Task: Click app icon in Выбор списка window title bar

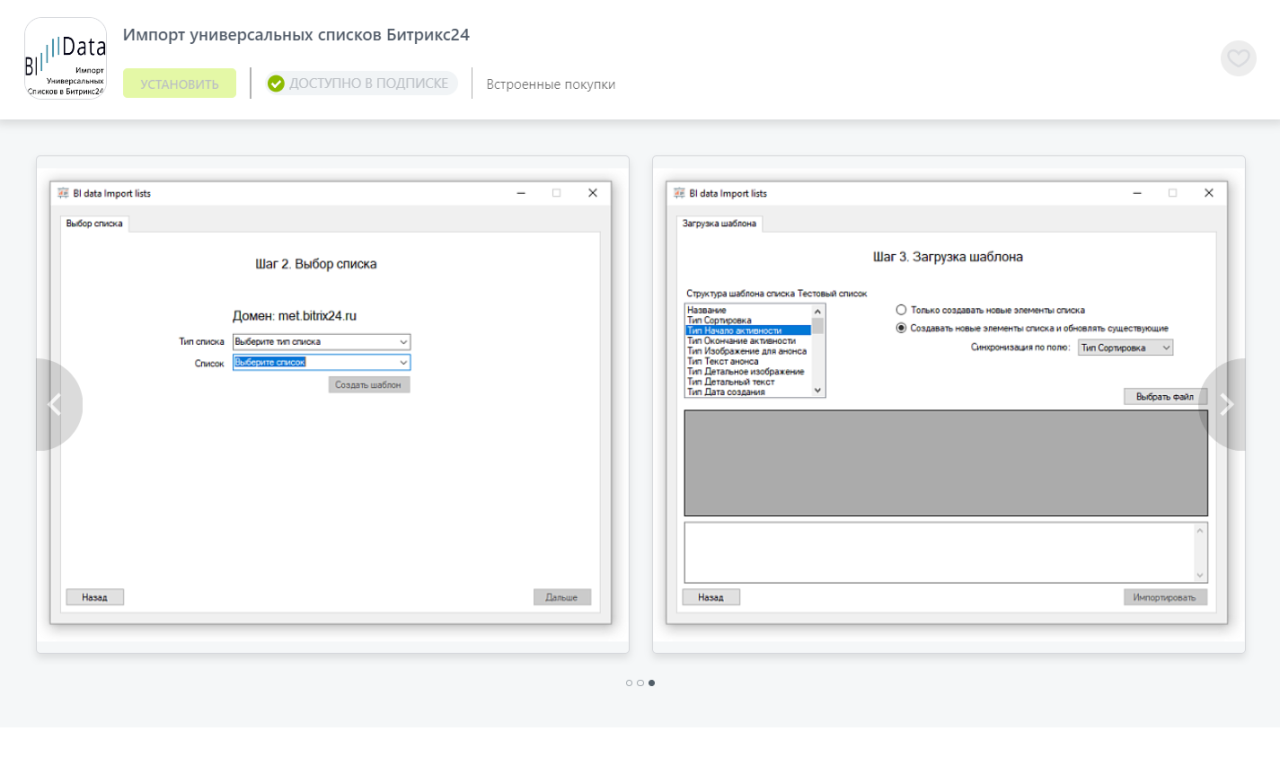Action: tap(63, 193)
